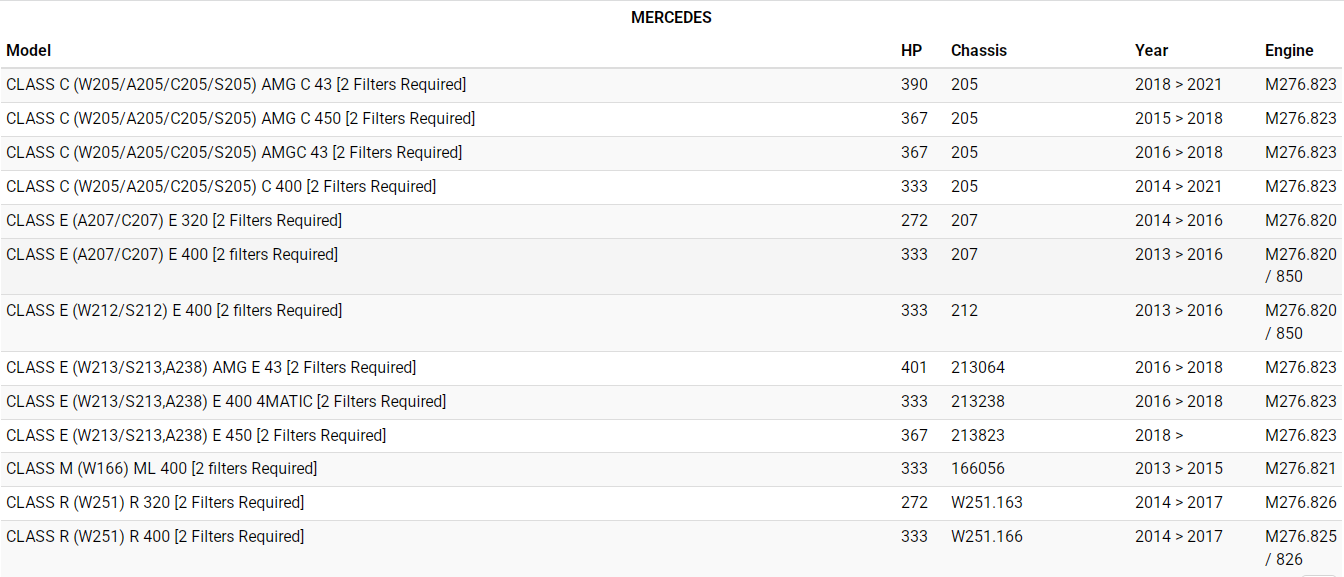The height and width of the screenshot is (577, 1344).
Task: Click the CLASS E (A207/C207) E 320 entry
Action: (x=174, y=221)
